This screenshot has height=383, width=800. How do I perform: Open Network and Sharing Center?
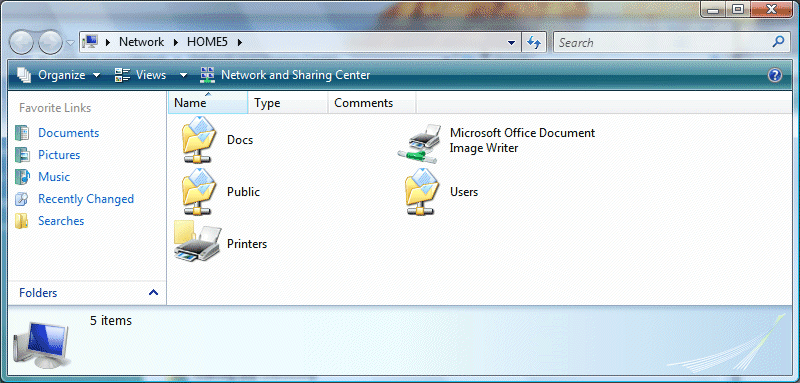[295, 75]
